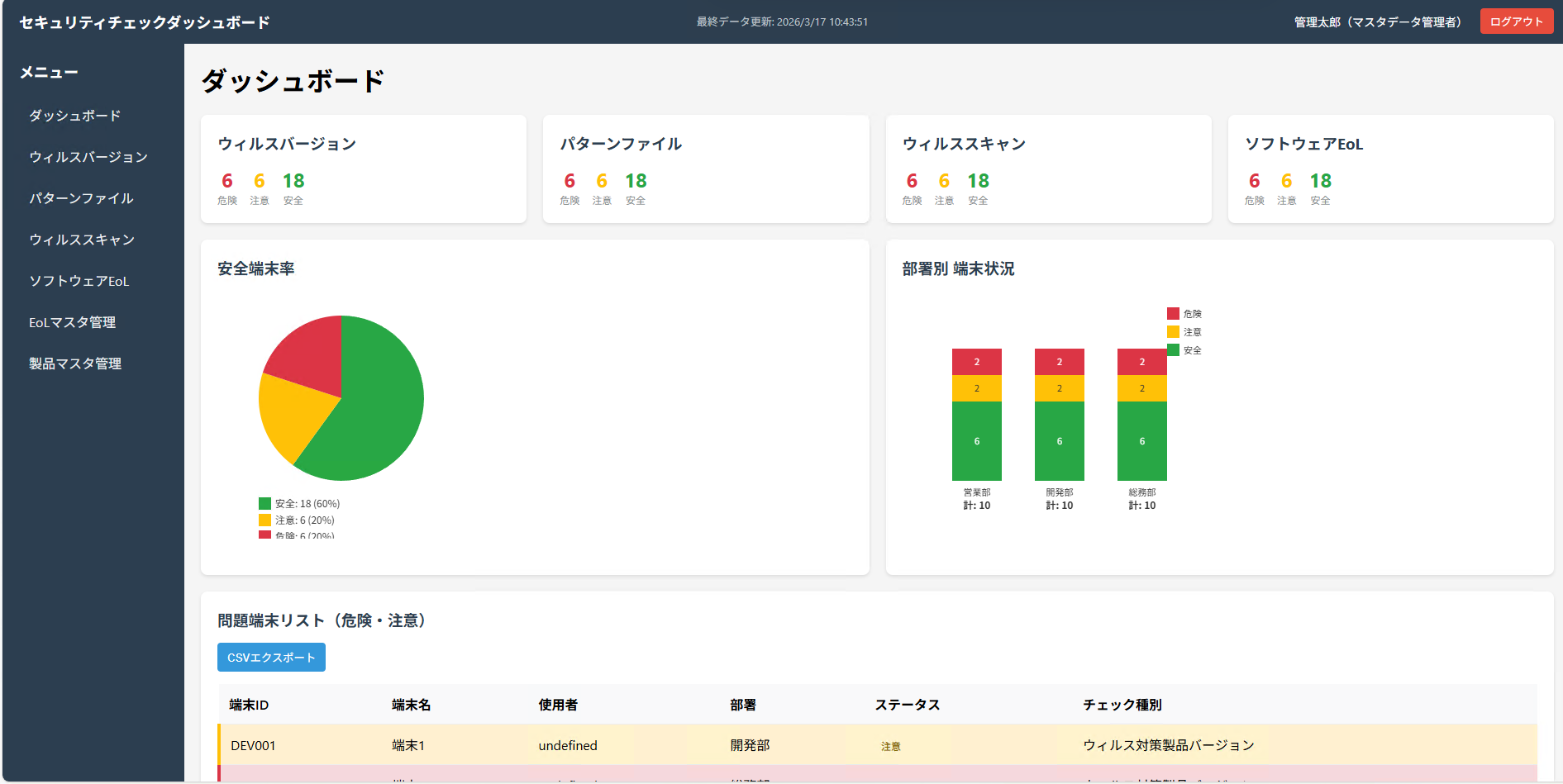1563x784 pixels.
Task: Click the ステータス column header
Action: tap(908, 705)
